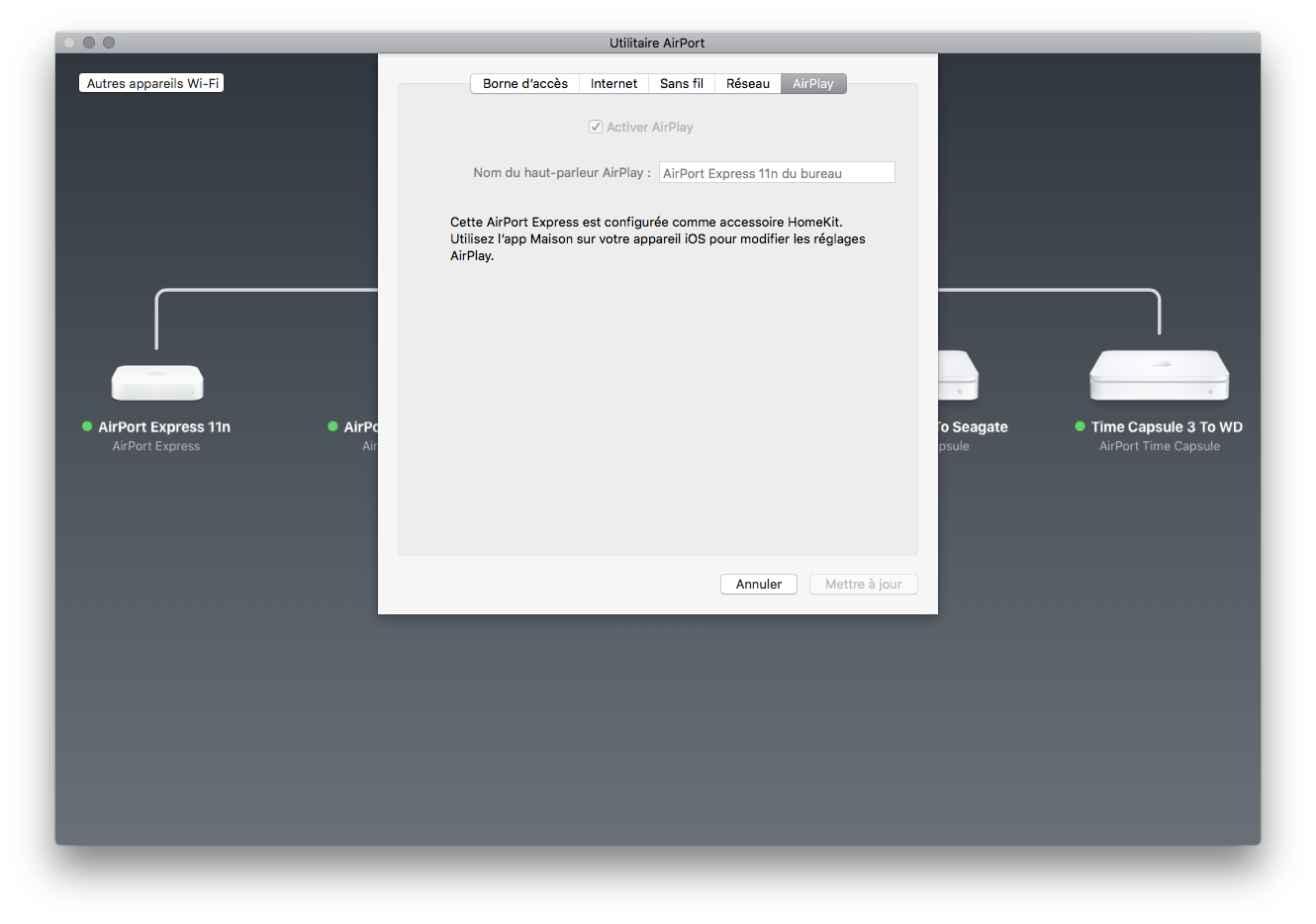The image size is (1316, 924).
Task: Select the AirPlay tab
Action: 813,84
